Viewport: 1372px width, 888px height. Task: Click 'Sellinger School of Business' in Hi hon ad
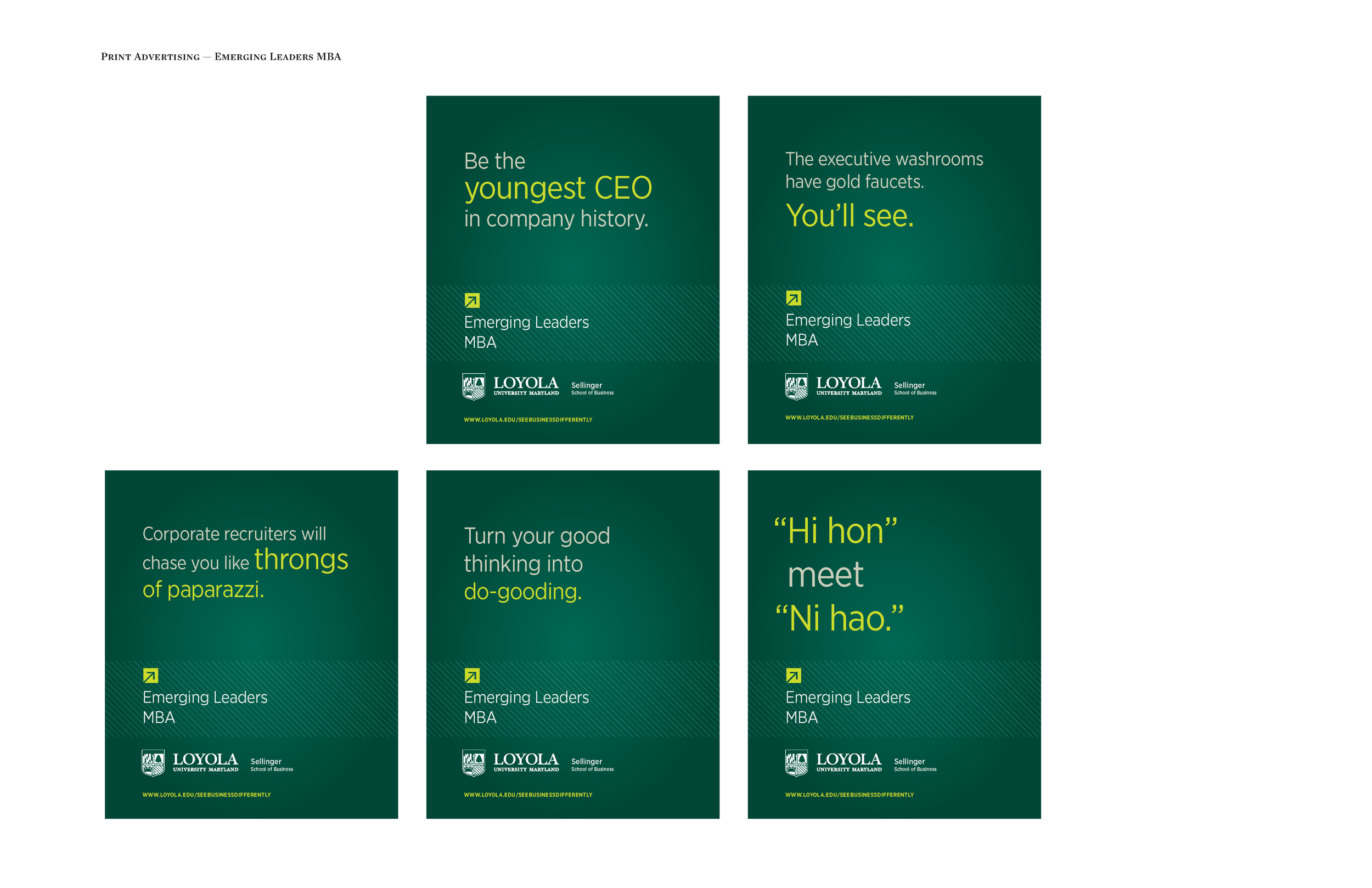click(x=915, y=765)
